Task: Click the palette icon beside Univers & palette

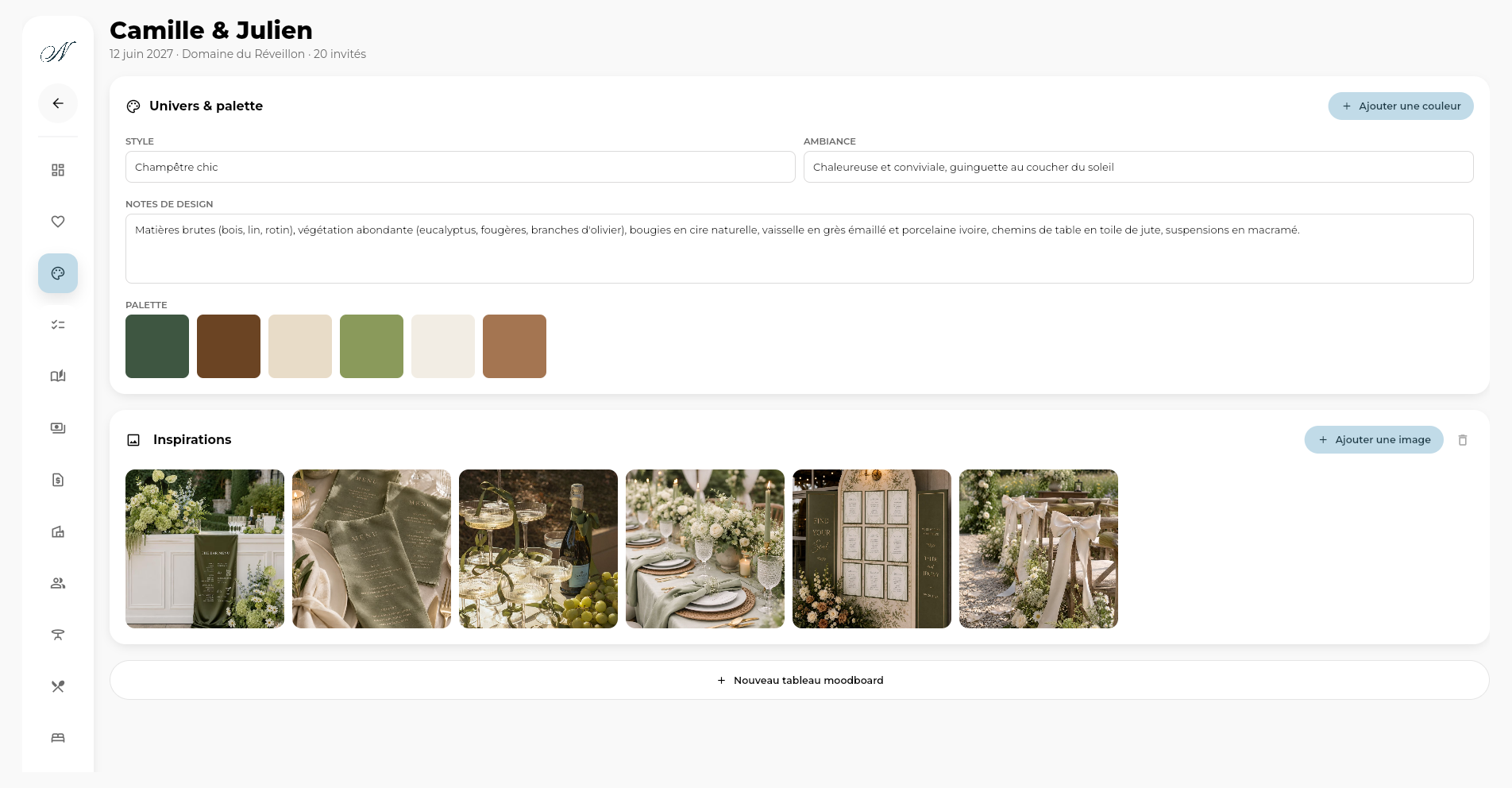Action: [133, 106]
